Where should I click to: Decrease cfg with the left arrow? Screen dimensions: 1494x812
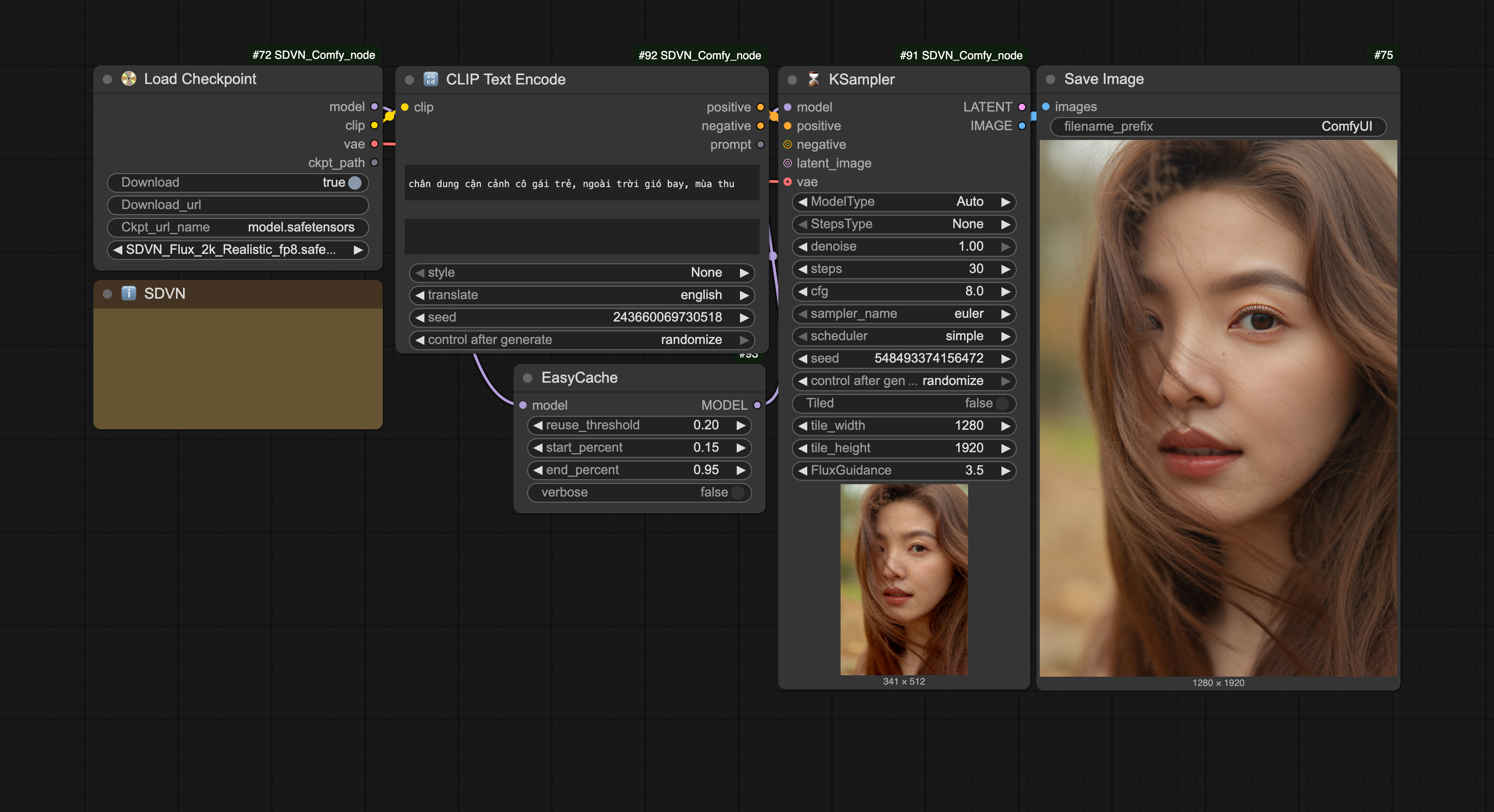coord(803,292)
